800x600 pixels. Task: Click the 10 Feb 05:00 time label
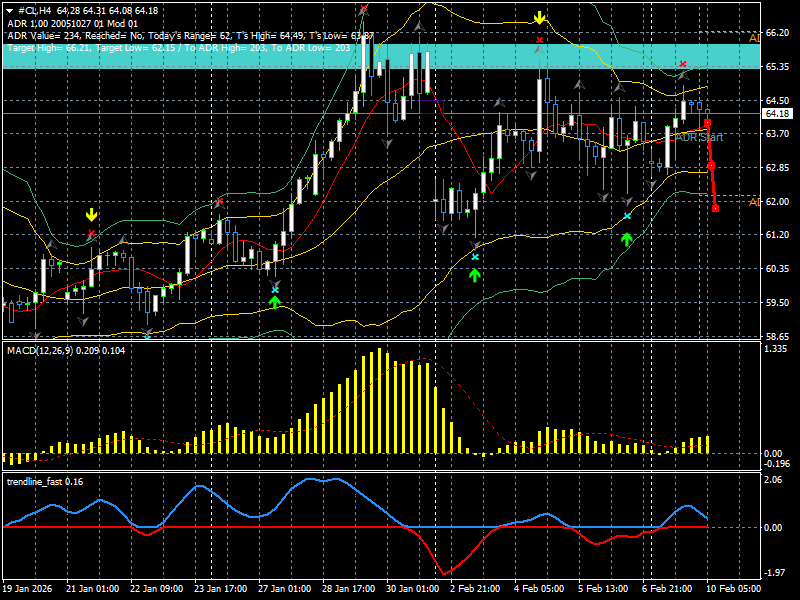pyautogui.click(x=734, y=589)
